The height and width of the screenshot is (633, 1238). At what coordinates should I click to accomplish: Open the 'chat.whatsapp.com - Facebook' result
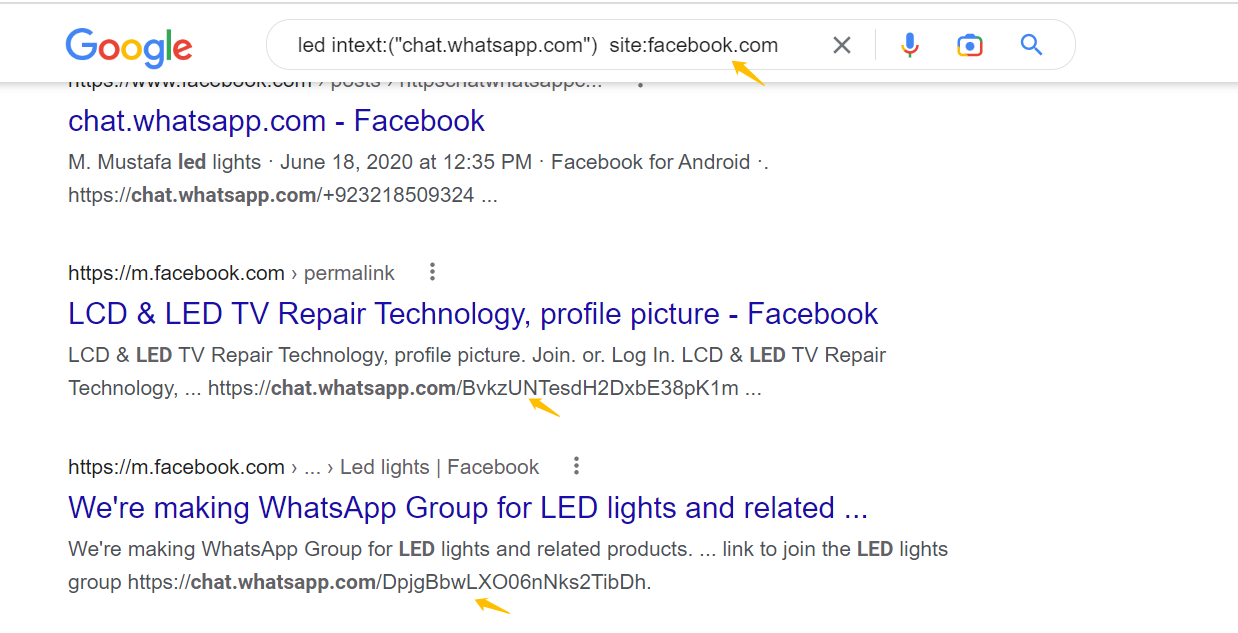click(276, 121)
